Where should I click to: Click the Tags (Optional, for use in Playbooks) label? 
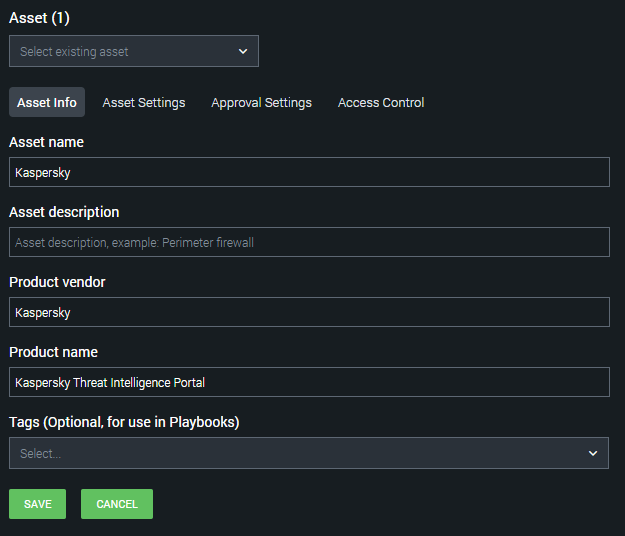[124, 422]
